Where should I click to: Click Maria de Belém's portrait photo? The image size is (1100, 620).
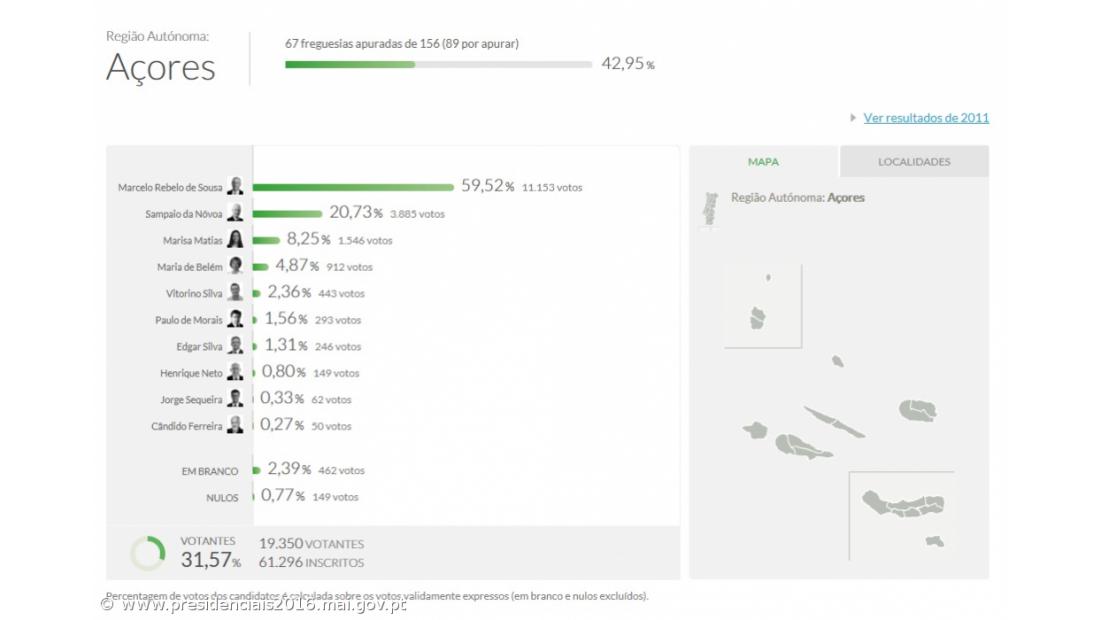tap(235, 266)
